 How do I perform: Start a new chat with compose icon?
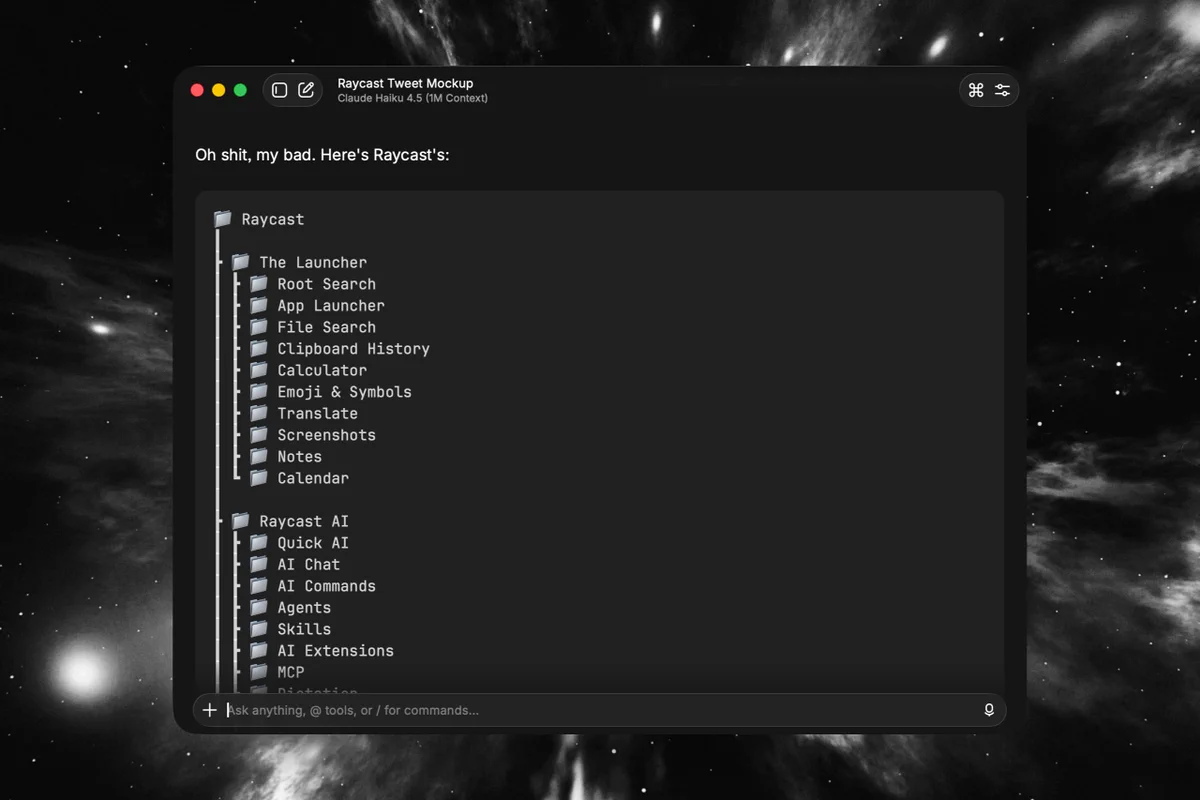click(306, 90)
